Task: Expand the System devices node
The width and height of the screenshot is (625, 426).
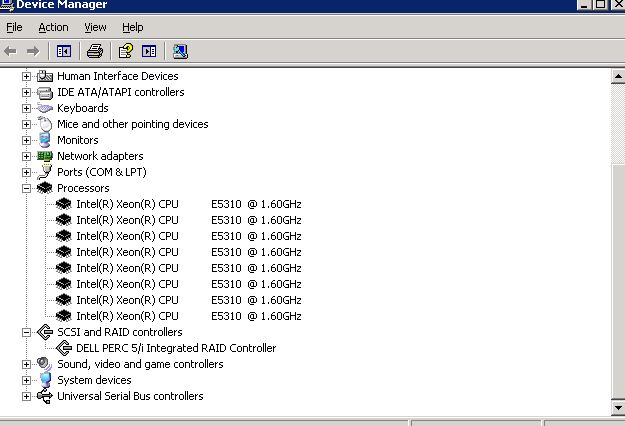Action: [x=26, y=380]
